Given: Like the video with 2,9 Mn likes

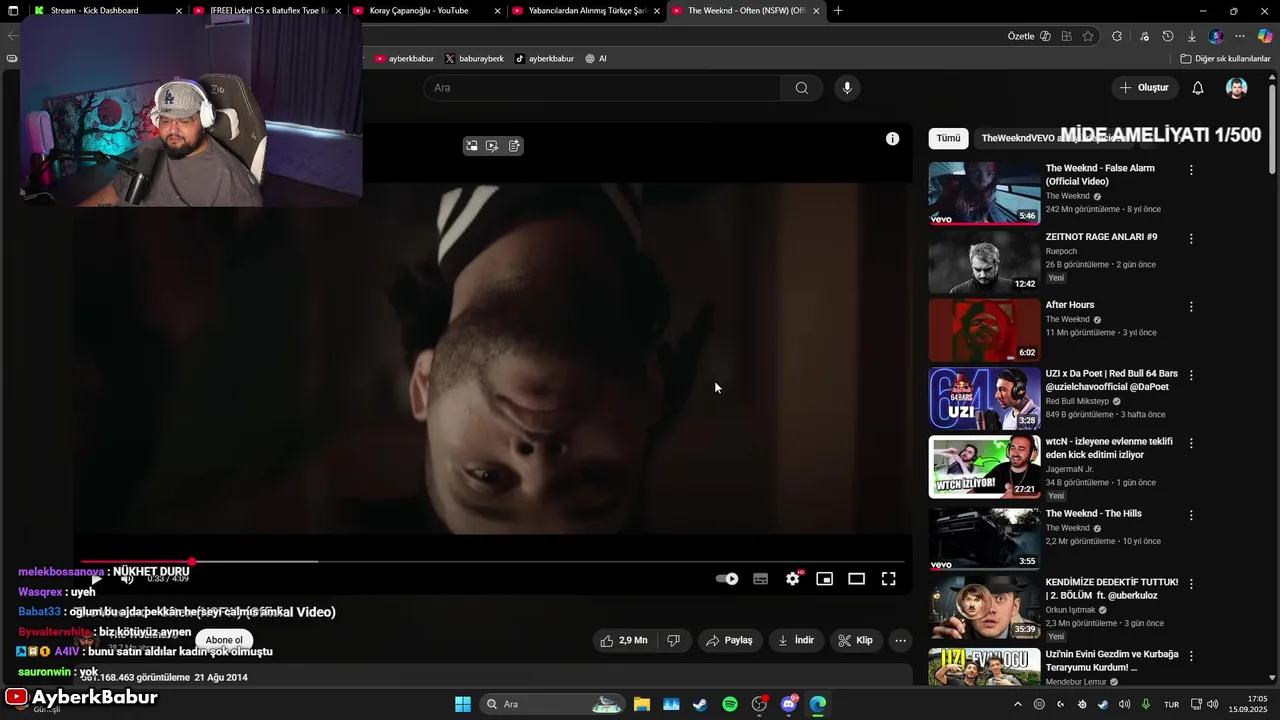Looking at the screenshot, I should [x=623, y=641].
